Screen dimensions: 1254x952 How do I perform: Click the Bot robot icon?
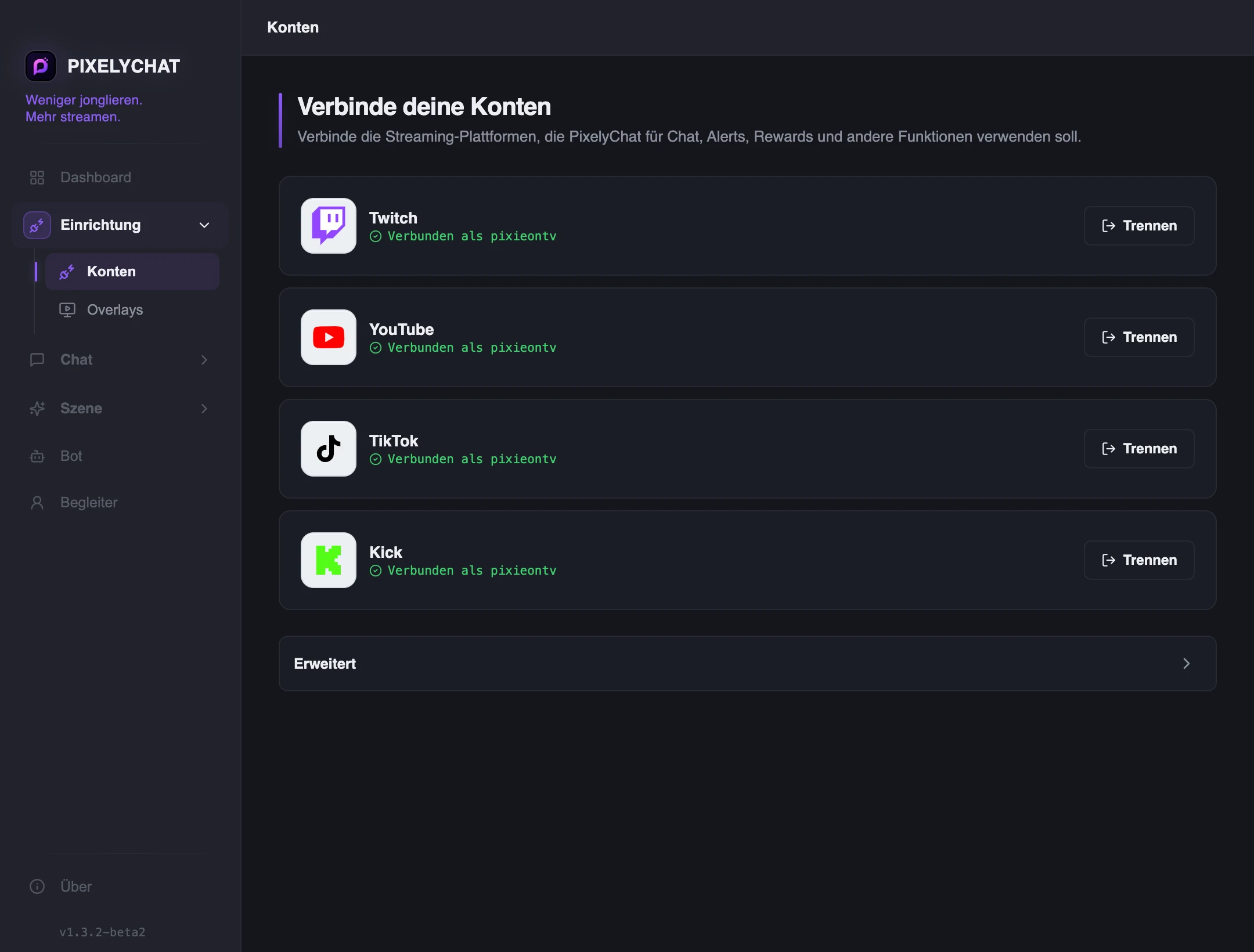[x=37, y=456]
